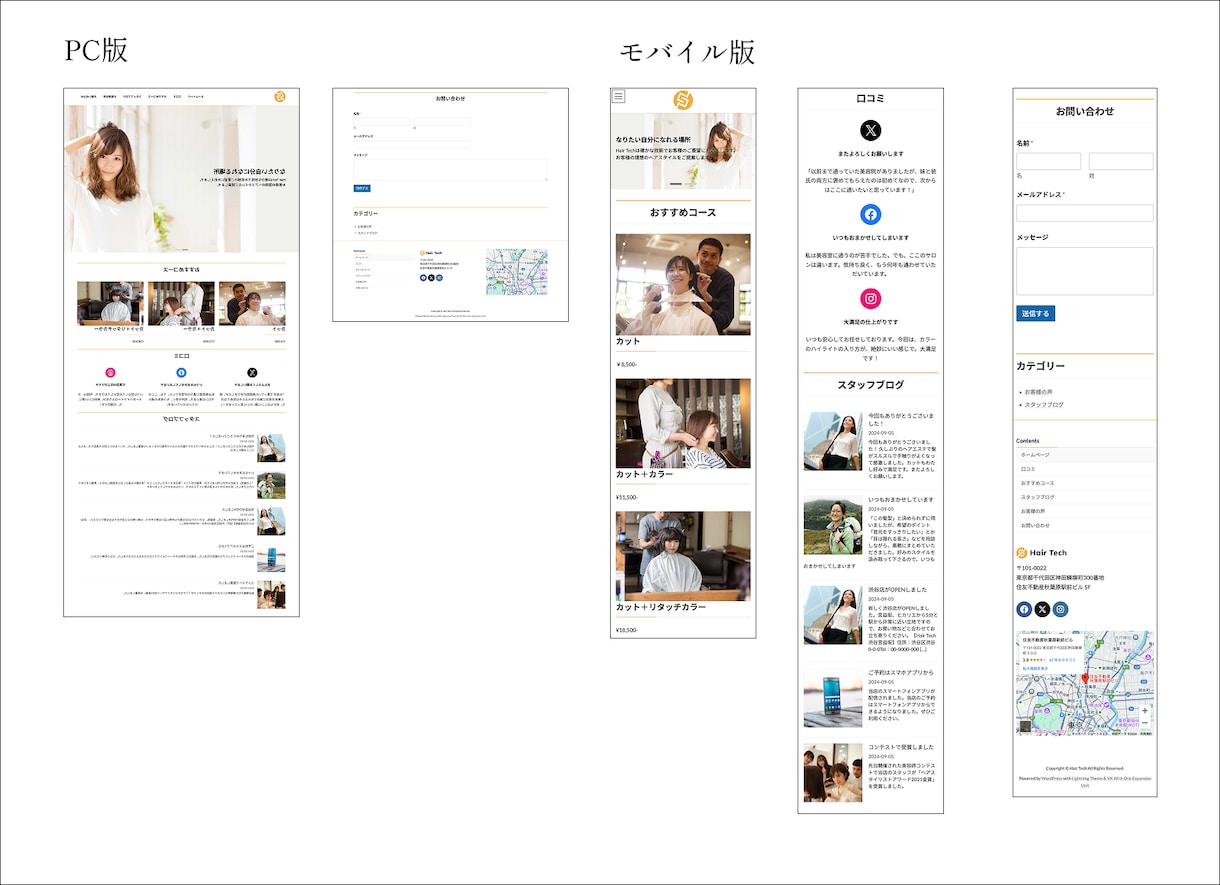Open the カット course photo
Screen dimensions: 1220x885
[683, 284]
